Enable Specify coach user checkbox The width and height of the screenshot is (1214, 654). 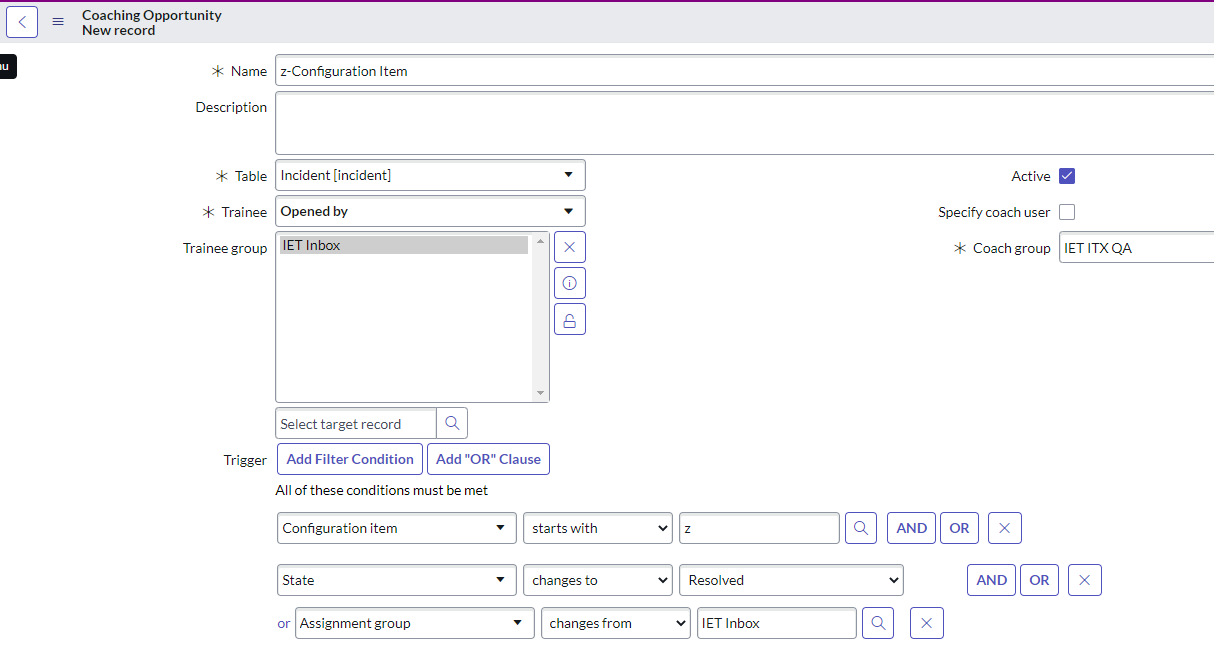[1067, 212]
